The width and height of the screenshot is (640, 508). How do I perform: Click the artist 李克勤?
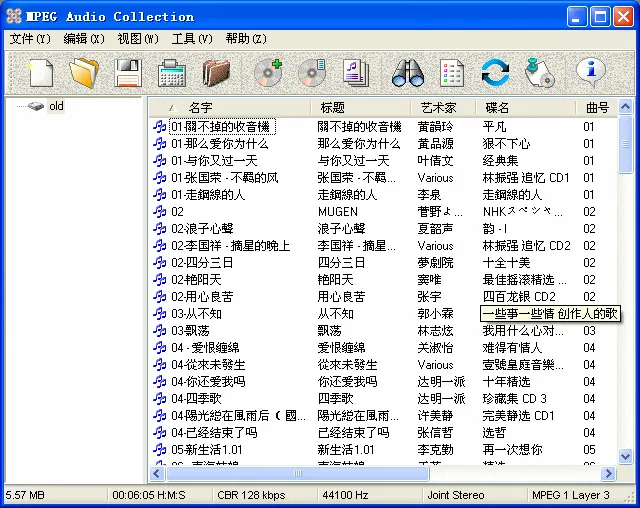(x=436, y=449)
